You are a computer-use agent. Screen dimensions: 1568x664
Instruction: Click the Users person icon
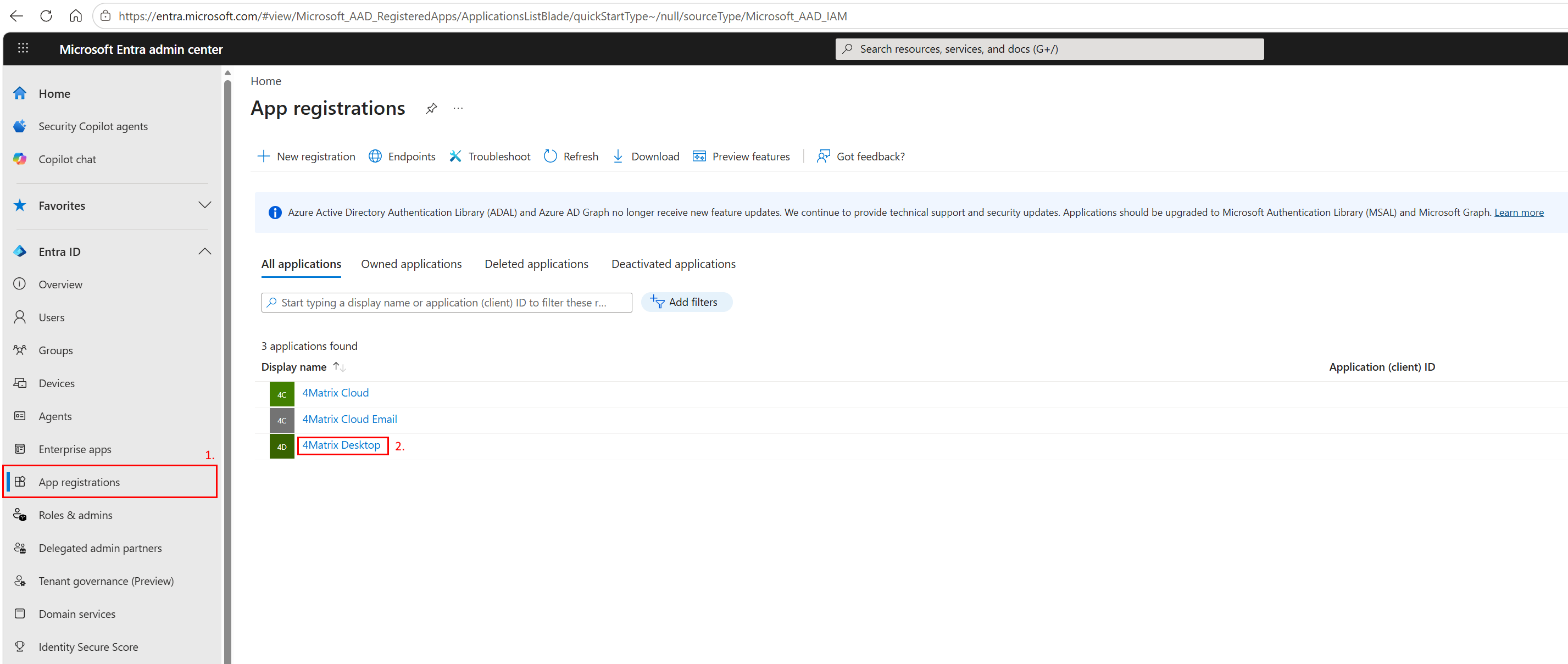point(20,316)
